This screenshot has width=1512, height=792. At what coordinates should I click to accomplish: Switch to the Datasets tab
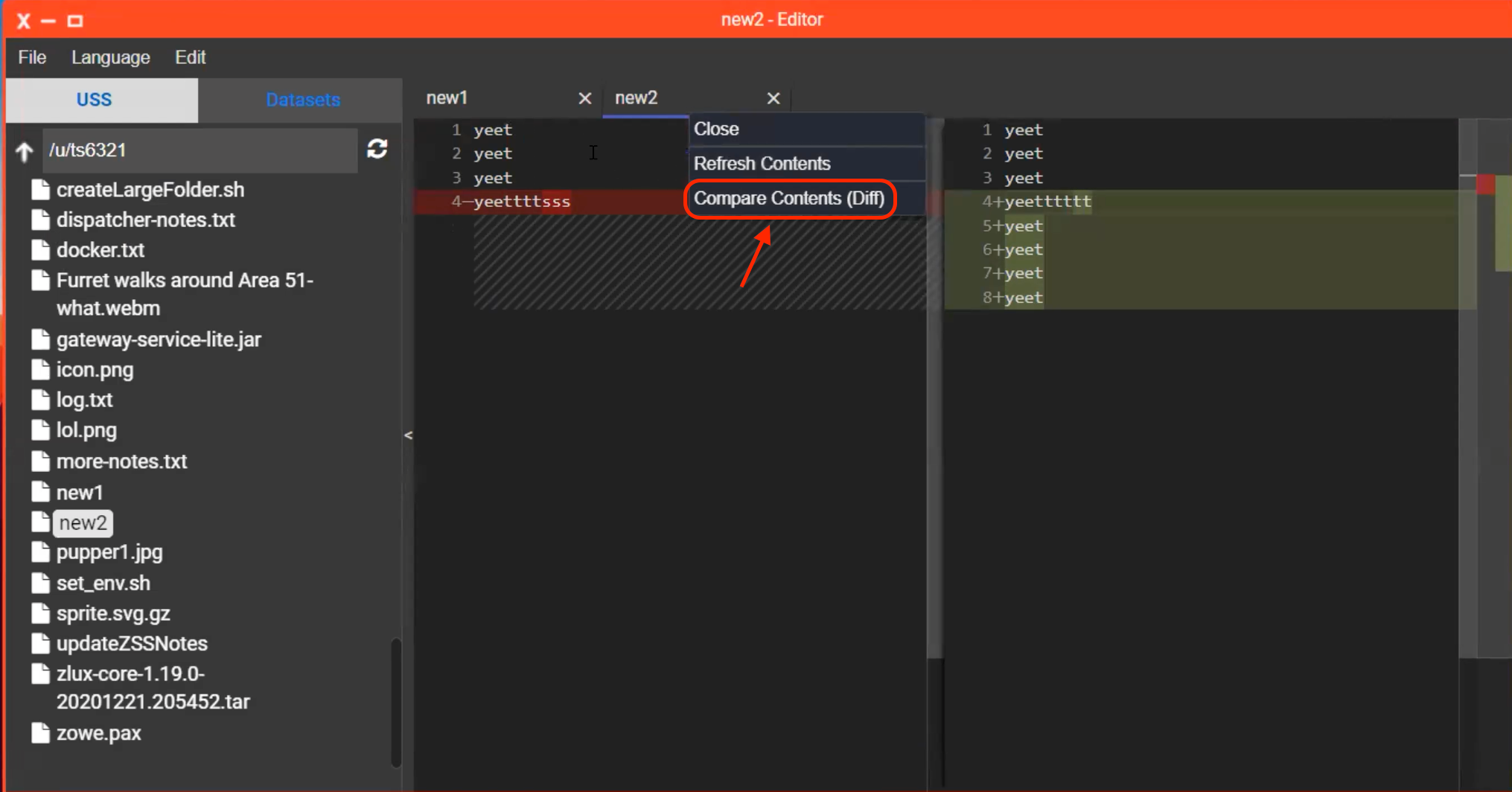tap(302, 99)
